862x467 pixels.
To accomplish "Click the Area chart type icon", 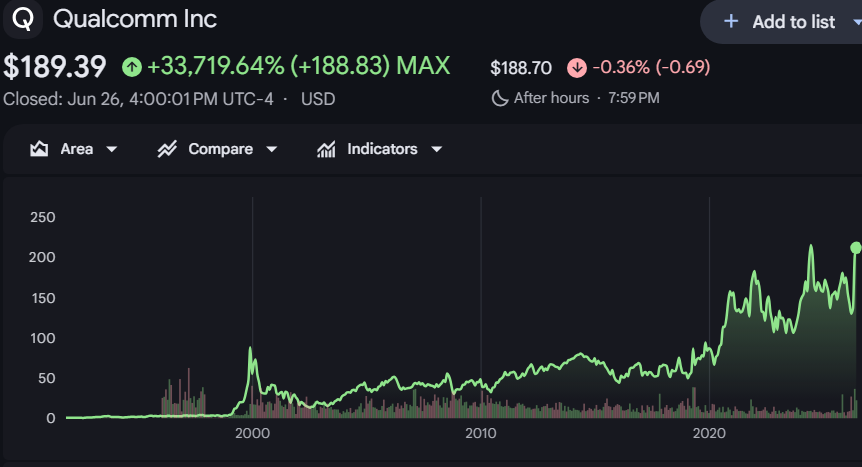I will [39, 149].
